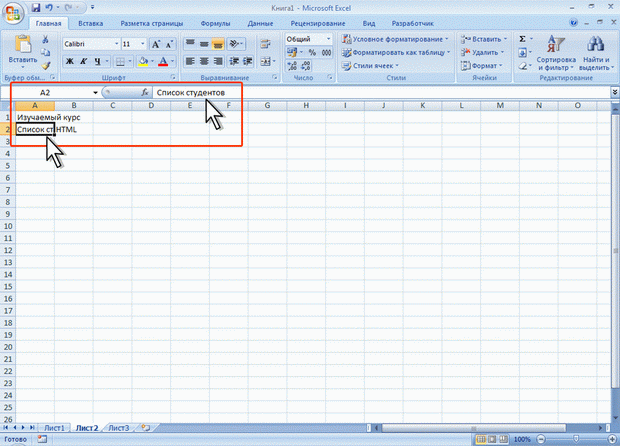The image size is (620, 446).
Task: Open Сортировка и фильтр menu
Action: (x=556, y=52)
